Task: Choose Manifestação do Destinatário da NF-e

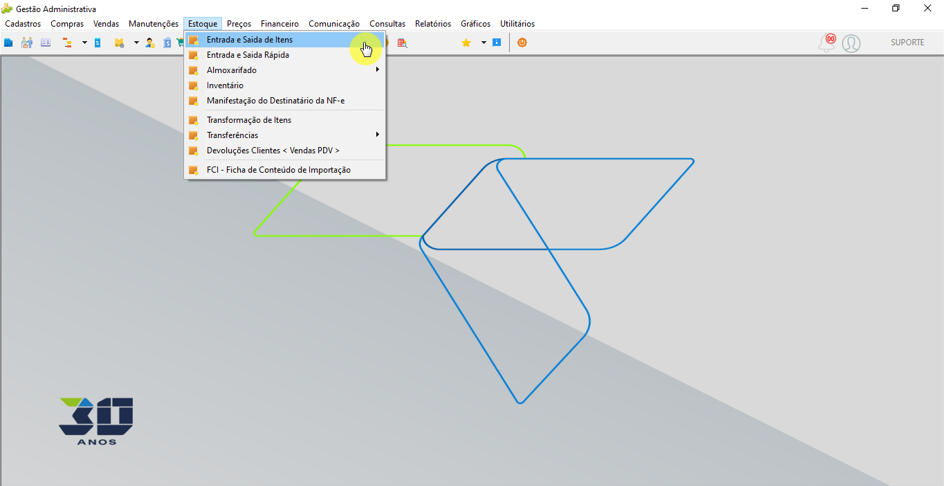Action: [285, 101]
